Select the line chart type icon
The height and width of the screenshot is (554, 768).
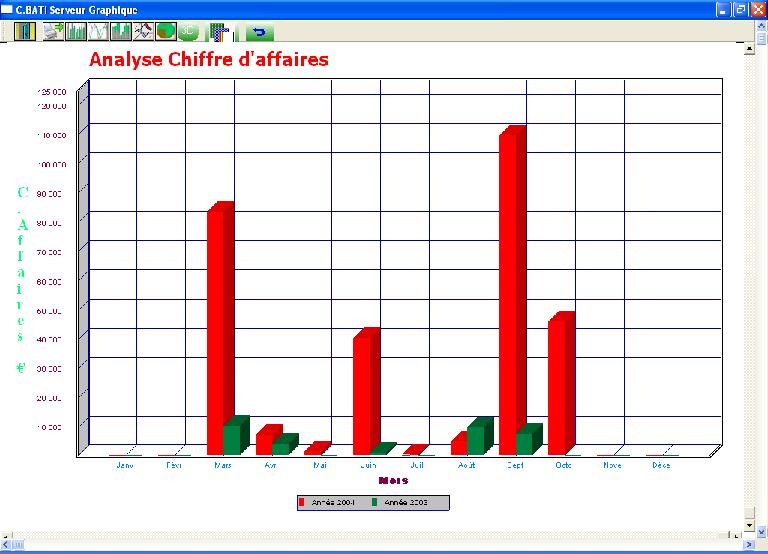[x=98, y=31]
